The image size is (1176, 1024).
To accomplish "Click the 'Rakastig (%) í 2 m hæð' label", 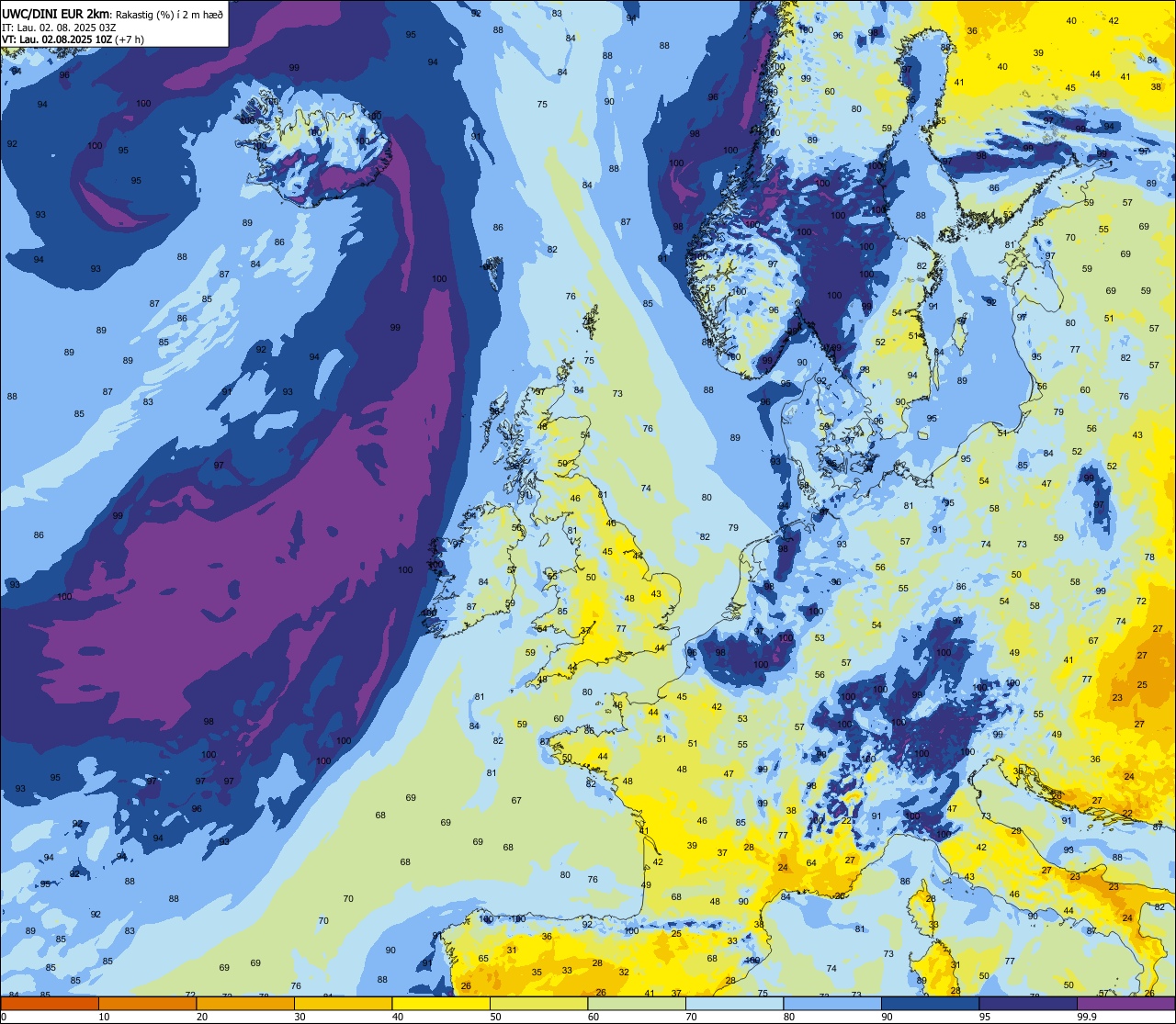I will pyautogui.click(x=169, y=15).
